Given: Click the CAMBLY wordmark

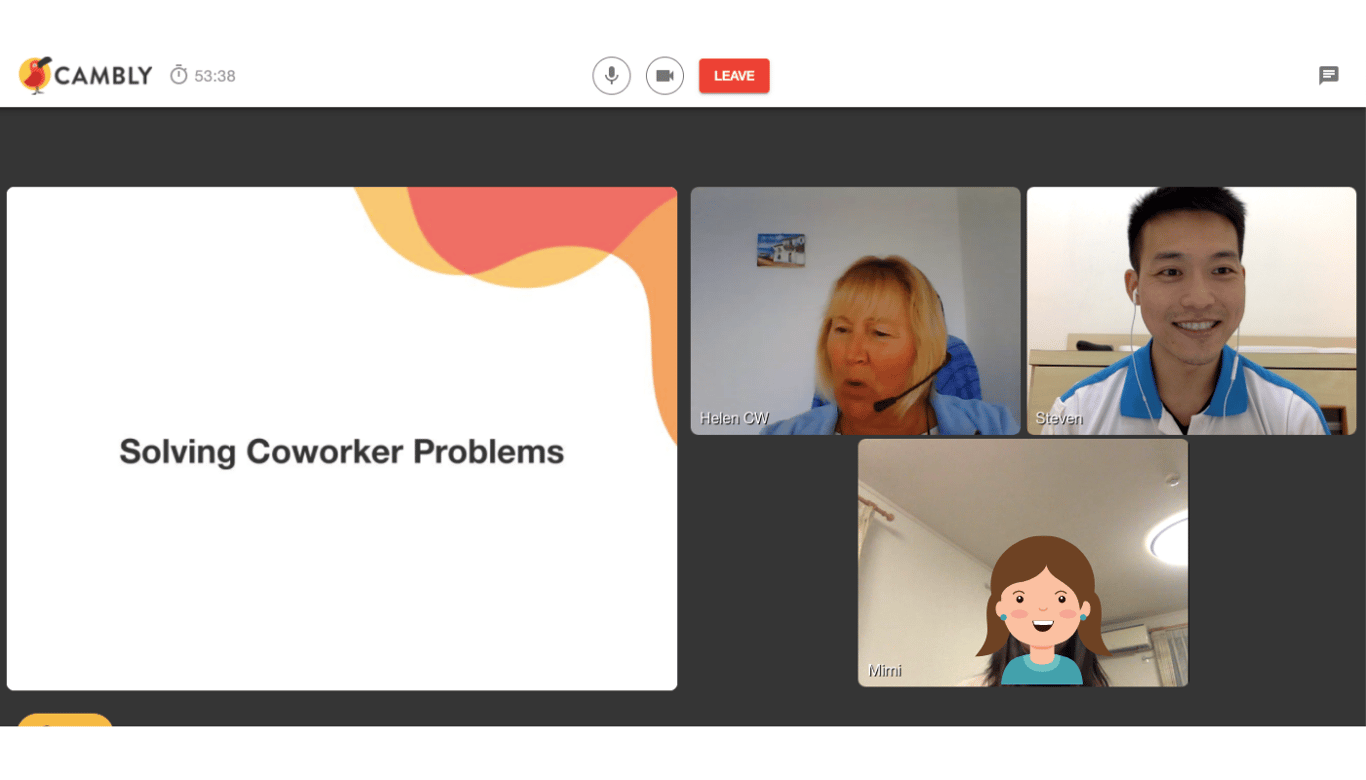Looking at the screenshot, I should pos(103,76).
